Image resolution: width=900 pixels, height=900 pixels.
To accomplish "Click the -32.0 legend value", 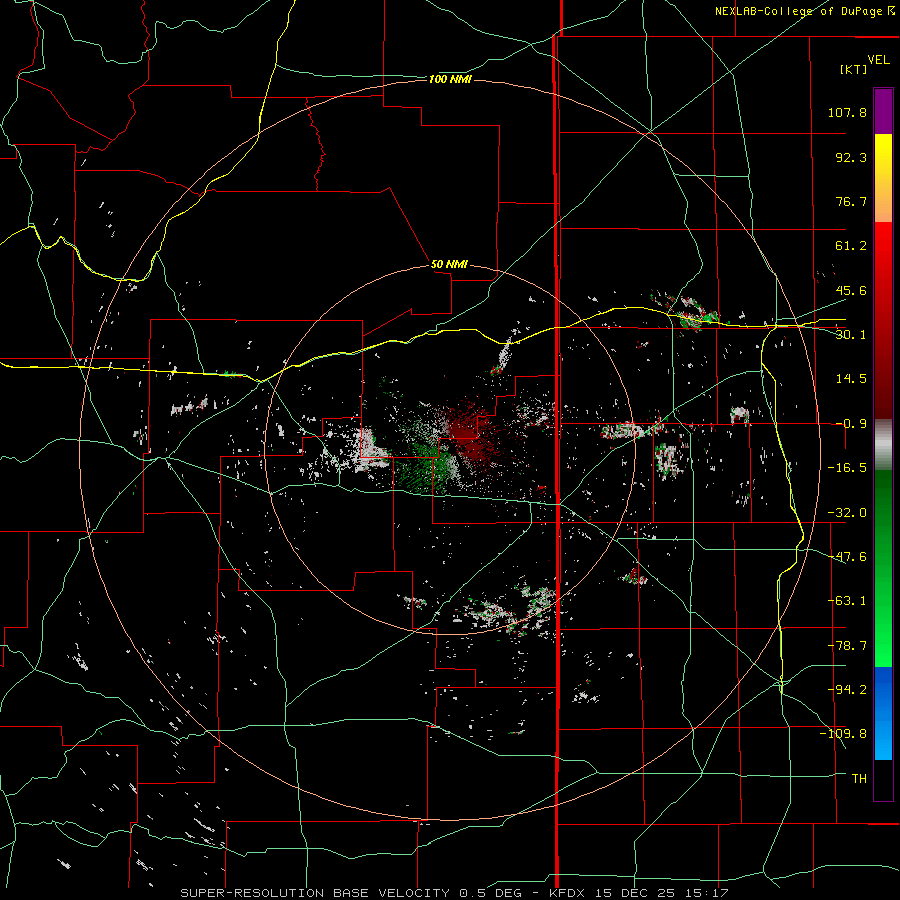I will click(x=847, y=513).
